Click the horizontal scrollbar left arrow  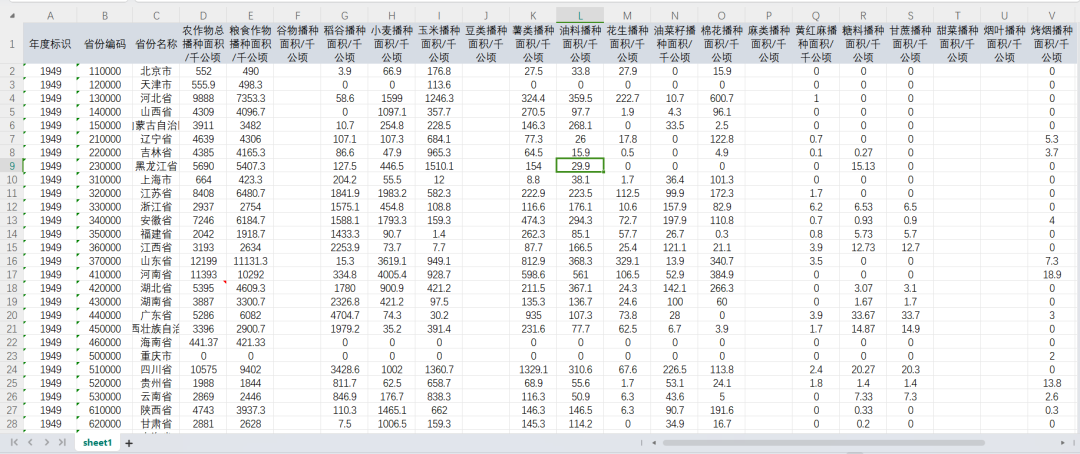click(654, 442)
